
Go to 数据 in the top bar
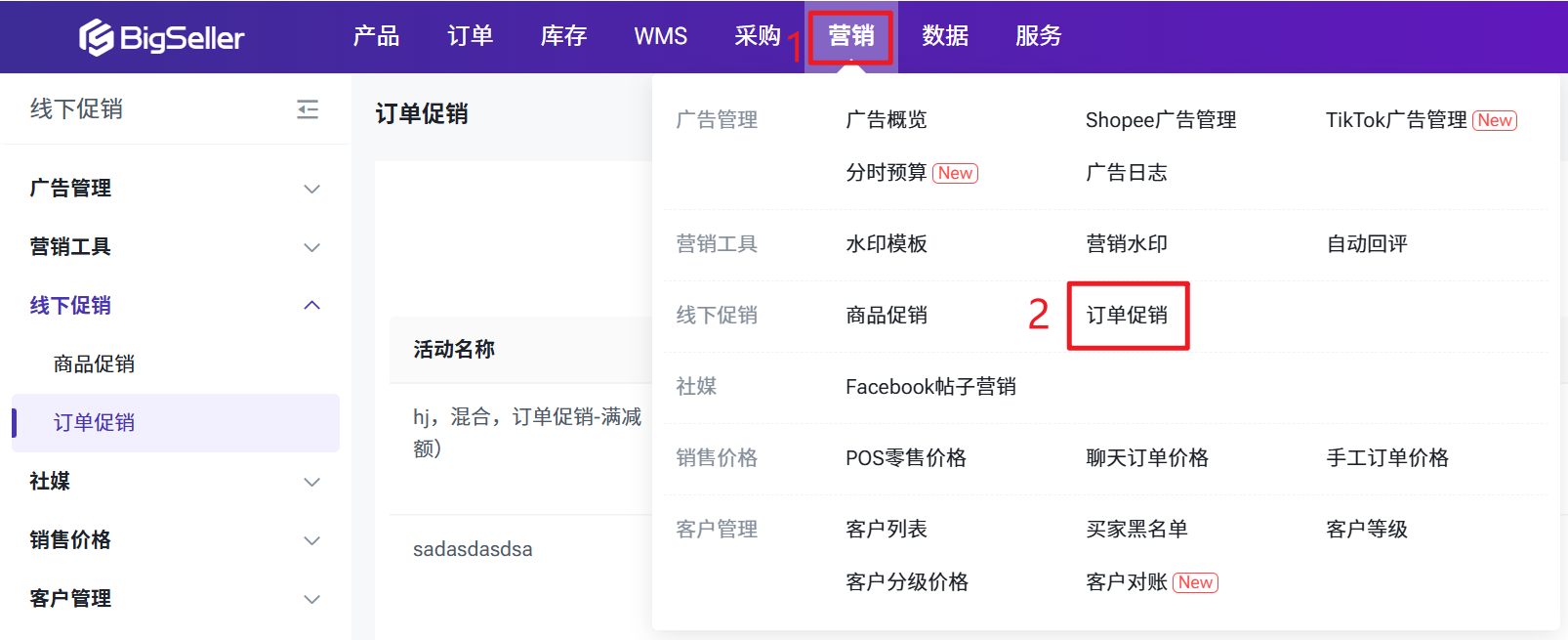(945, 36)
